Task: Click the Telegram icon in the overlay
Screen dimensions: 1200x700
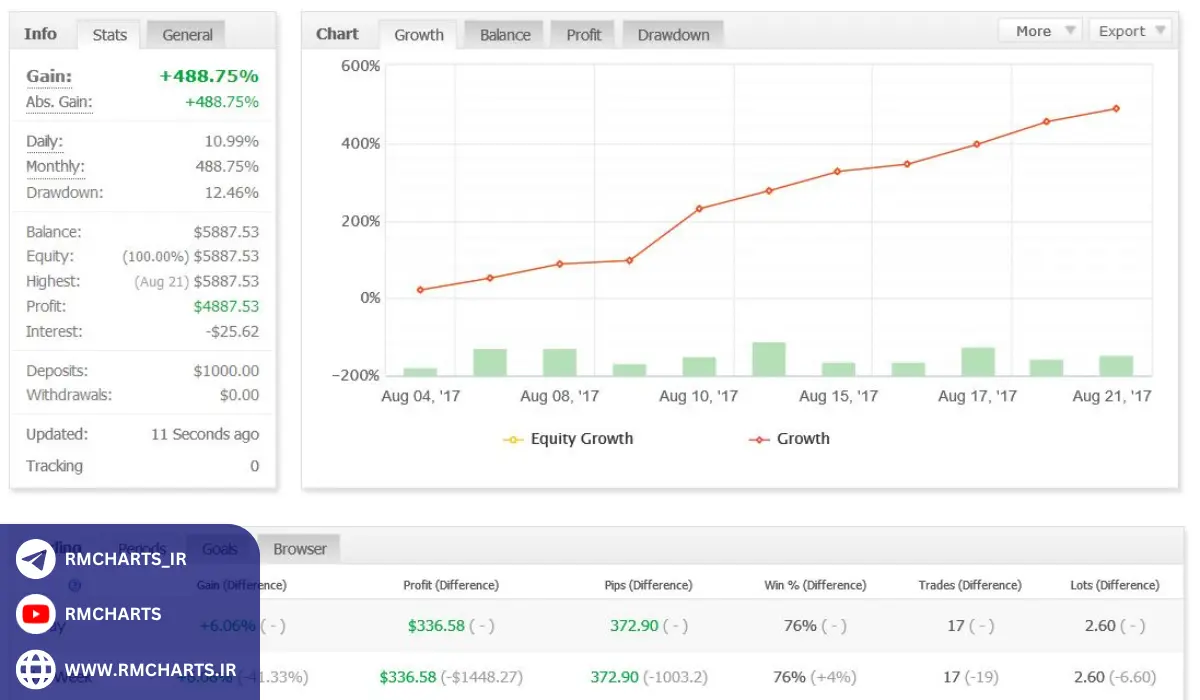Action: 36,559
